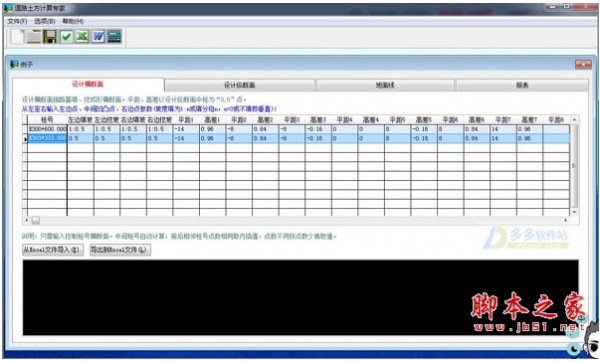
Task: Click the app icon in the main title bar
Action: click(x=8, y=8)
